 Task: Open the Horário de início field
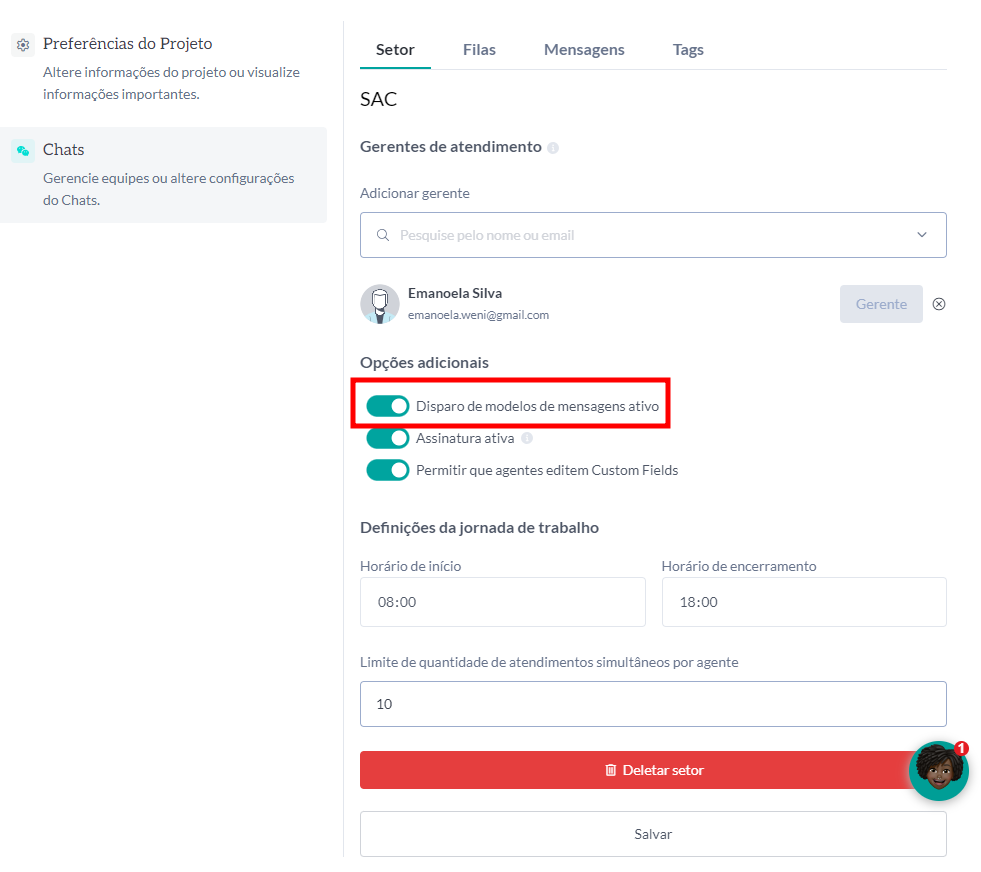502,601
